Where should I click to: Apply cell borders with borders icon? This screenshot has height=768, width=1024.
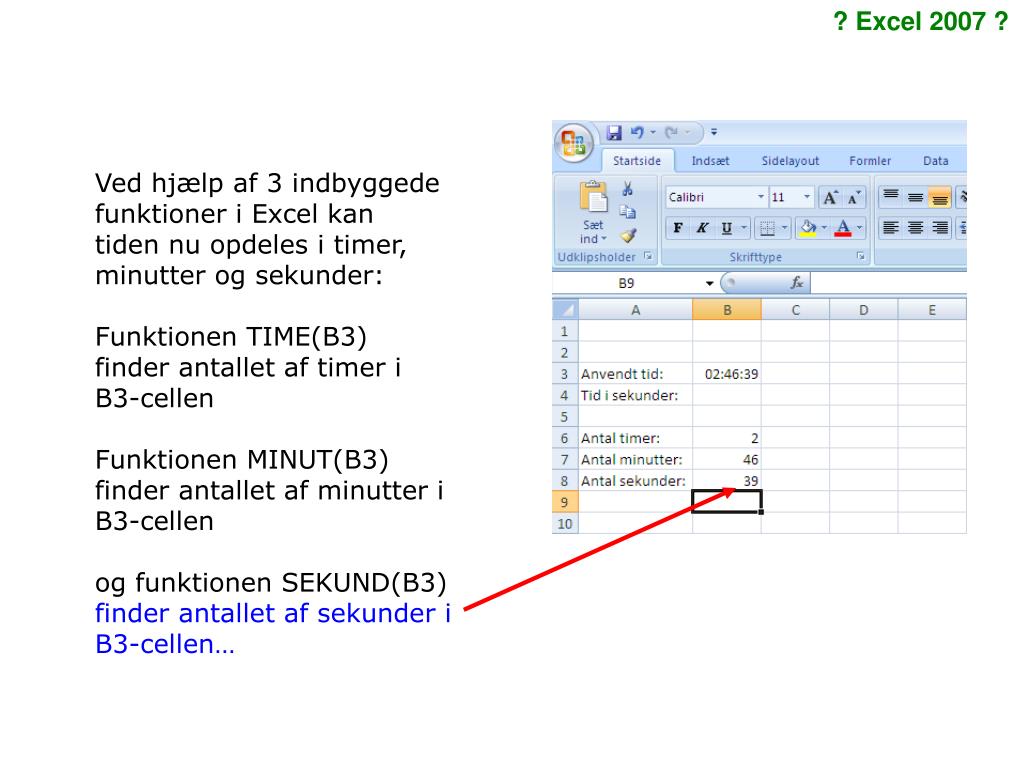[767, 228]
